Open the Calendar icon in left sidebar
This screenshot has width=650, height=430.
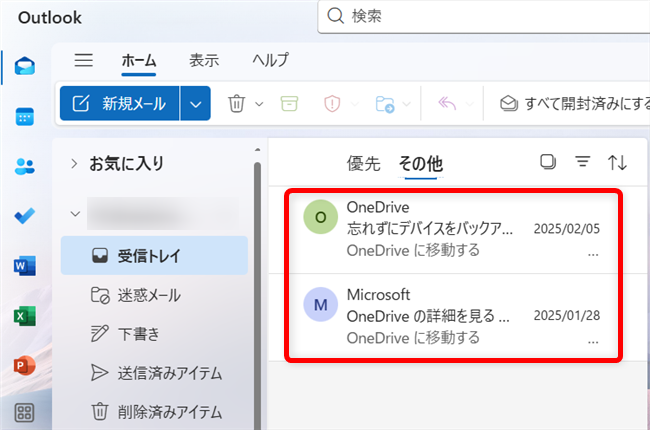click(x=25, y=116)
